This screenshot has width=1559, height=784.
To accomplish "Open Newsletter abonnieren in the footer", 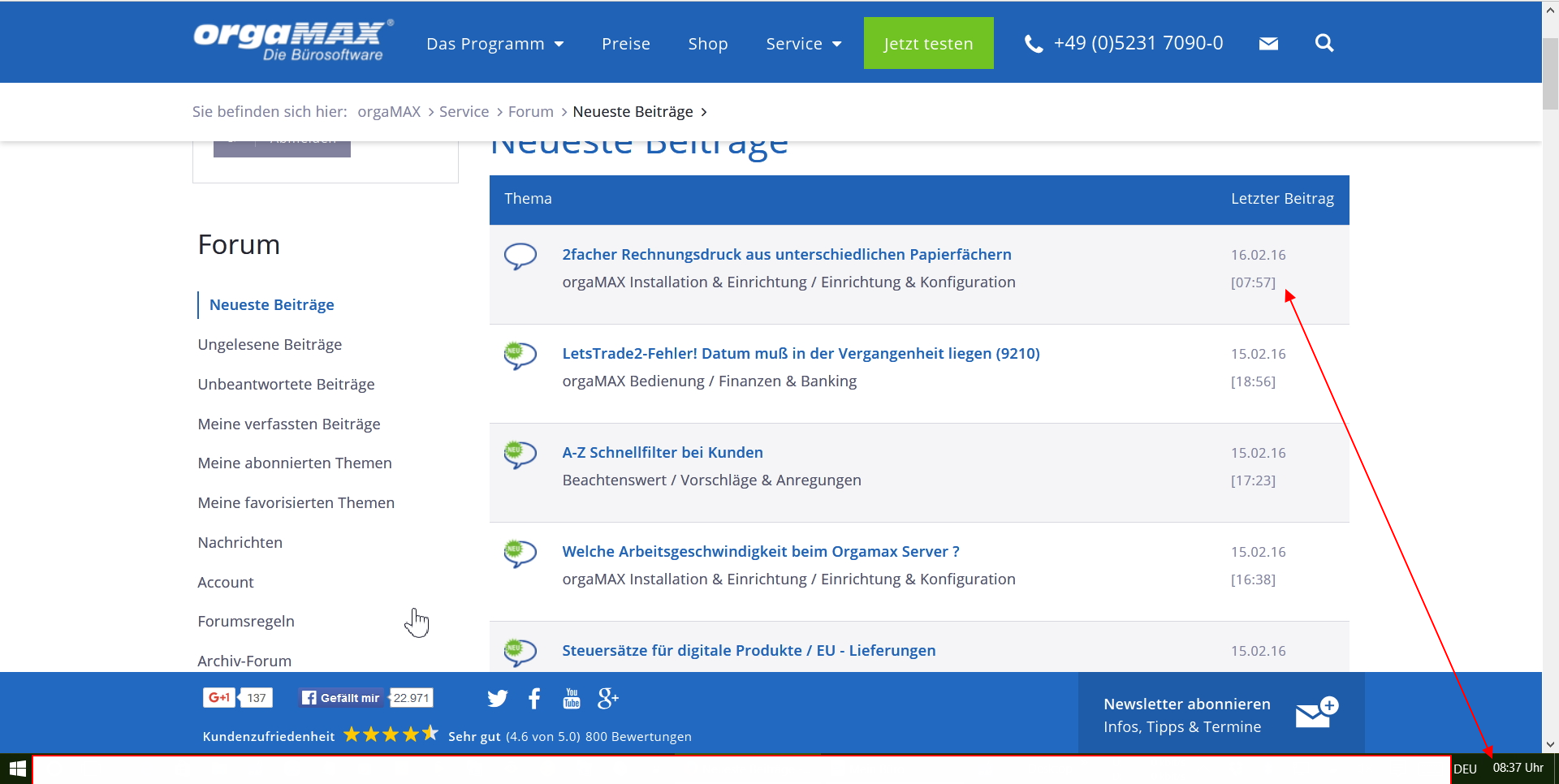I will [x=1187, y=704].
